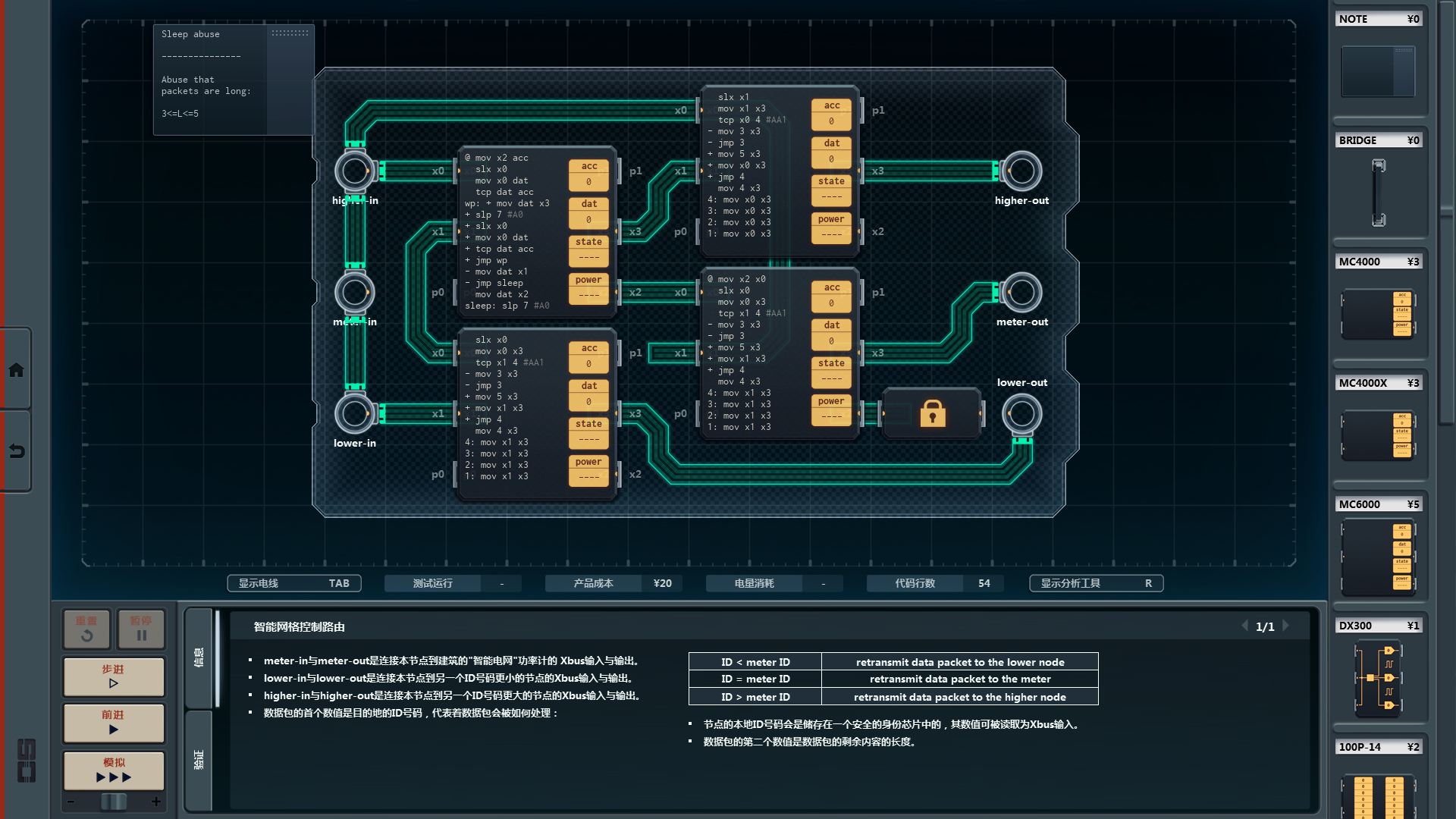The height and width of the screenshot is (819, 1456).
Task: Click the undo arrow icon
Action: 16,451
